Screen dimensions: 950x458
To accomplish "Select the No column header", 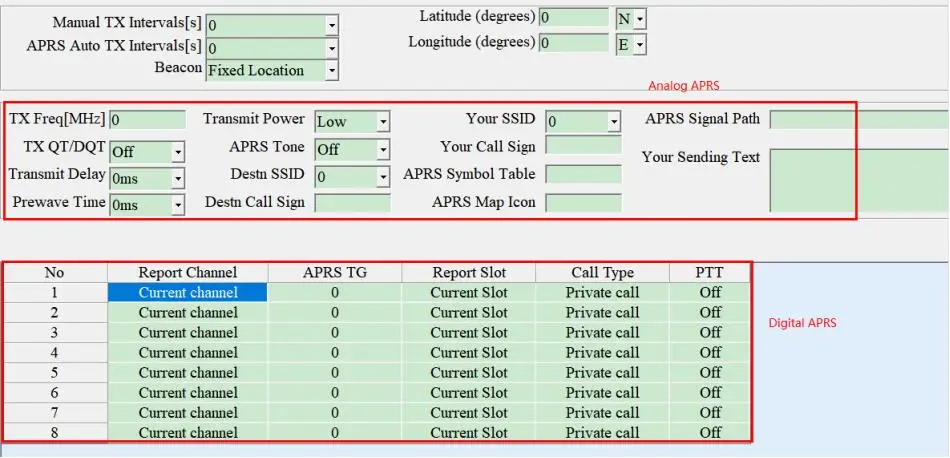I will coord(55,273).
